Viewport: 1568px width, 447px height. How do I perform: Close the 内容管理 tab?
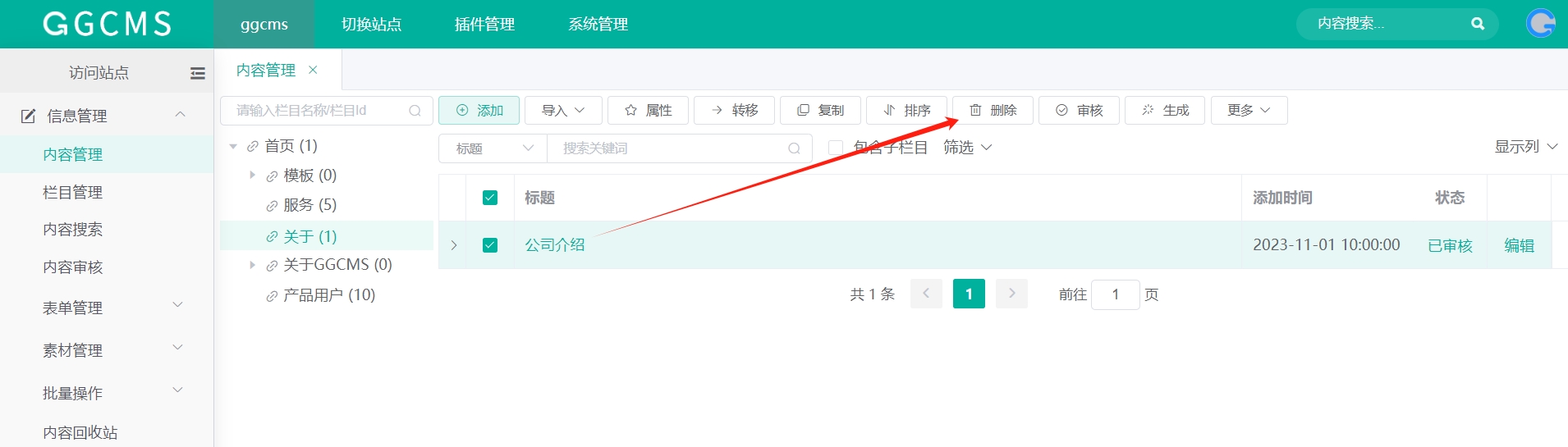point(313,70)
